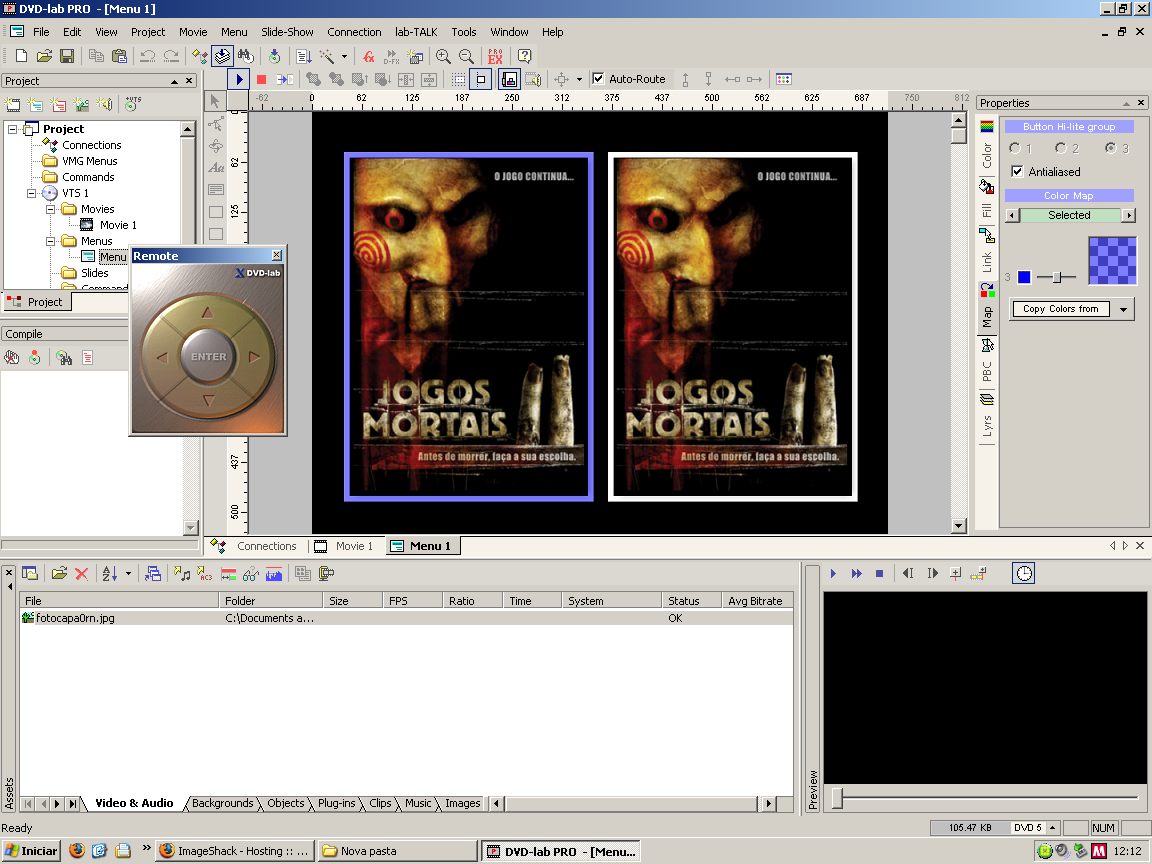Click the Zoom out magnifier icon
The image size is (1152, 864).
coord(466,56)
